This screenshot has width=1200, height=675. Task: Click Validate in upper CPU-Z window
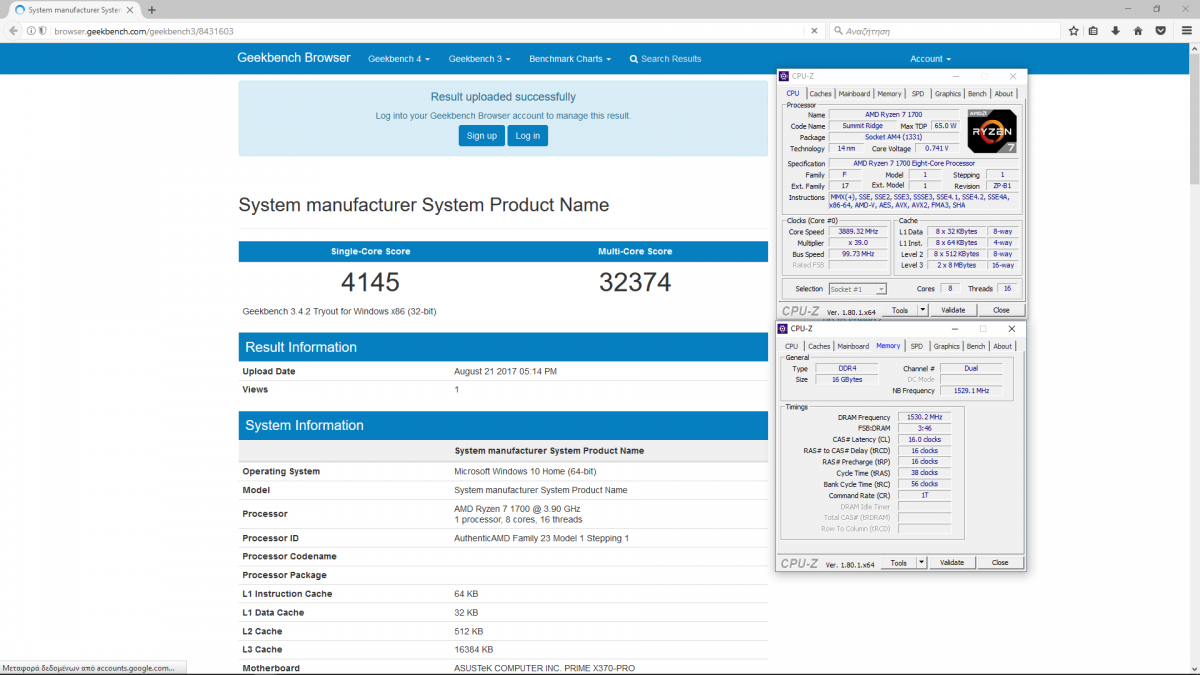tap(953, 311)
